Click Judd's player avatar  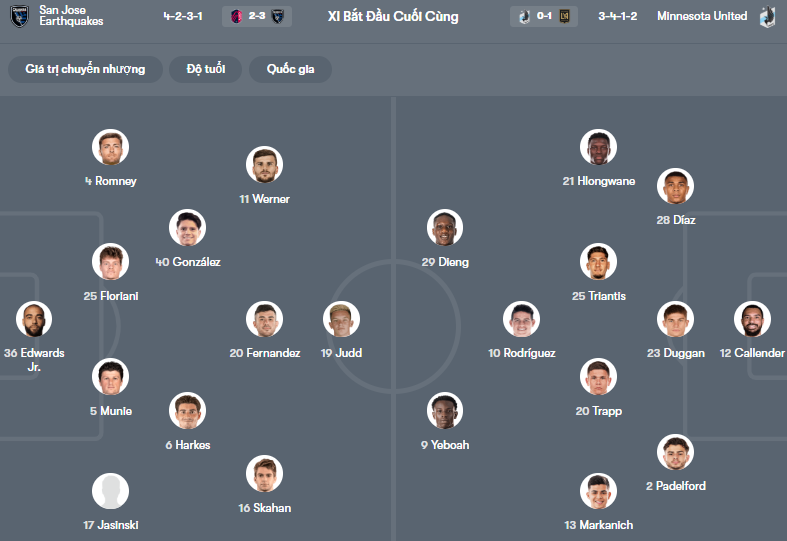pos(341,320)
